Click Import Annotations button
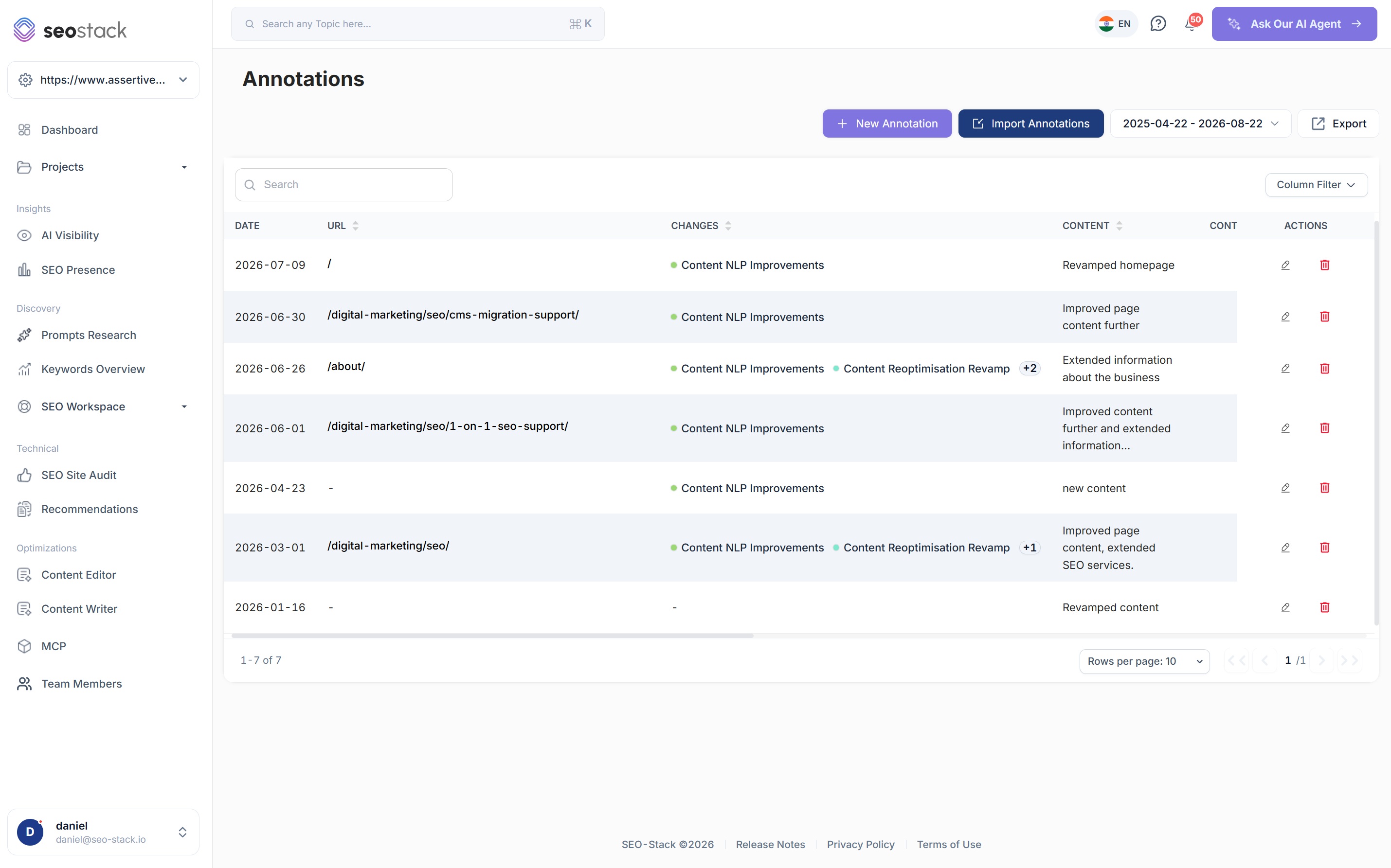 (x=1031, y=124)
